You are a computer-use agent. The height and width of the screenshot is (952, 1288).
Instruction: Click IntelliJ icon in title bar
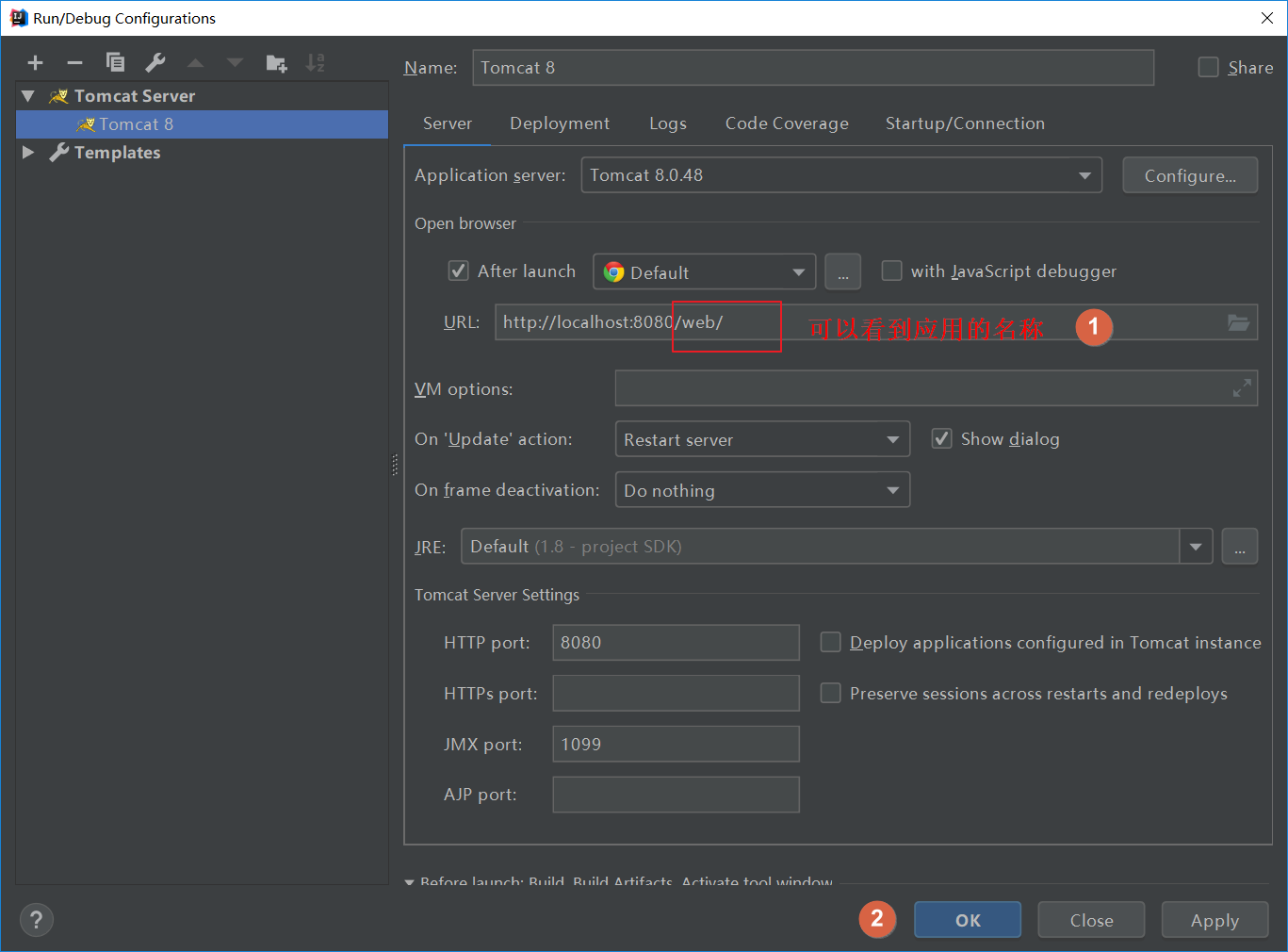pos(18,18)
